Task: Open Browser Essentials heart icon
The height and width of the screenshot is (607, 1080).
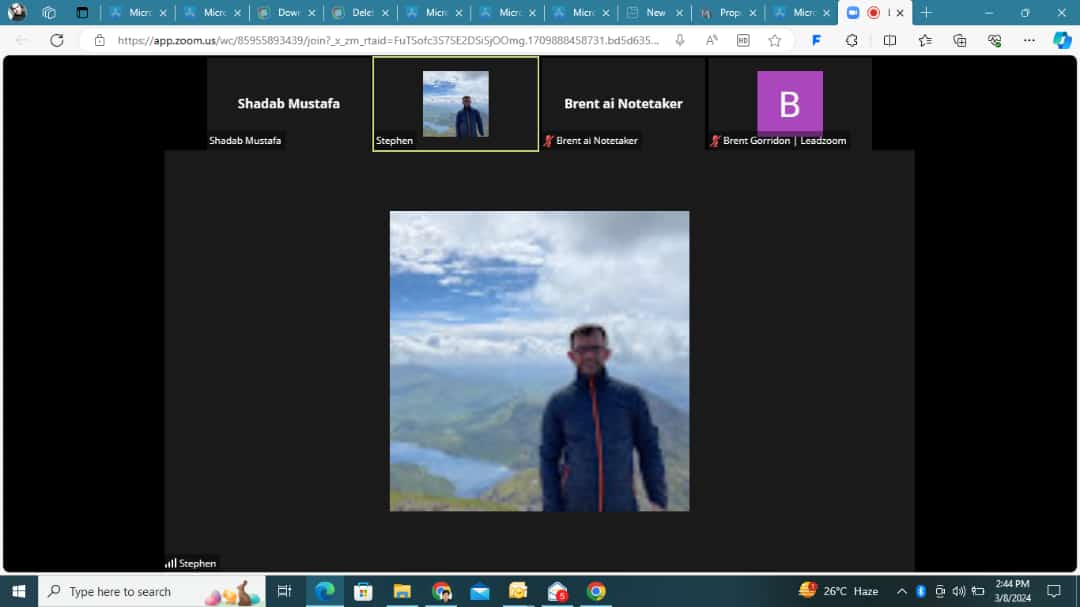Action: point(995,41)
